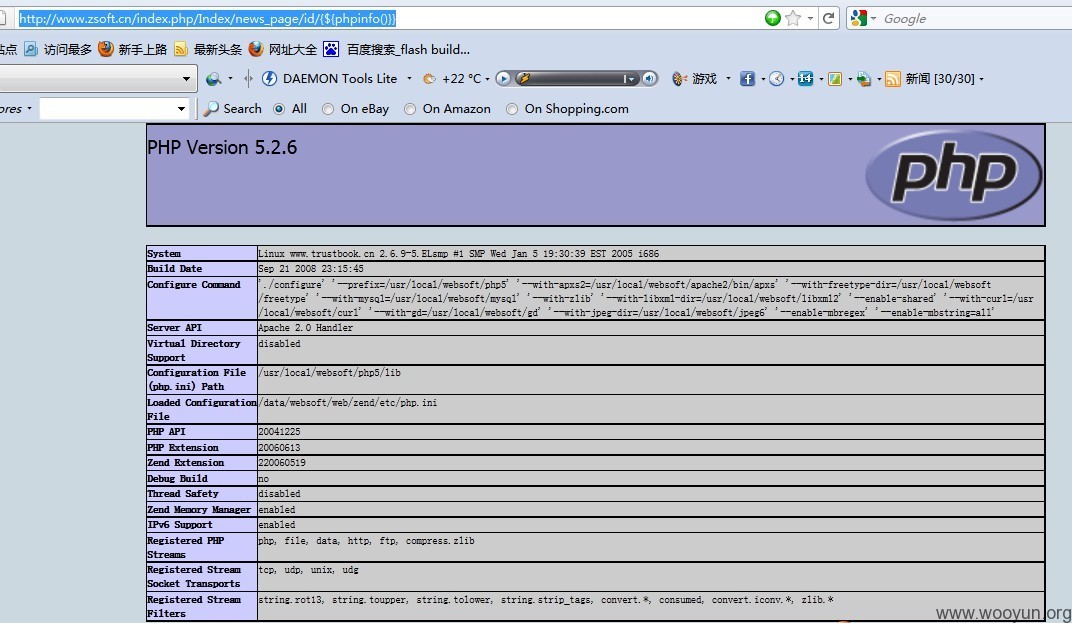Screen dimensions: 1072x623
Task: Click the stacked files toolbar icon
Action: pyautogui.click(x=863, y=79)
